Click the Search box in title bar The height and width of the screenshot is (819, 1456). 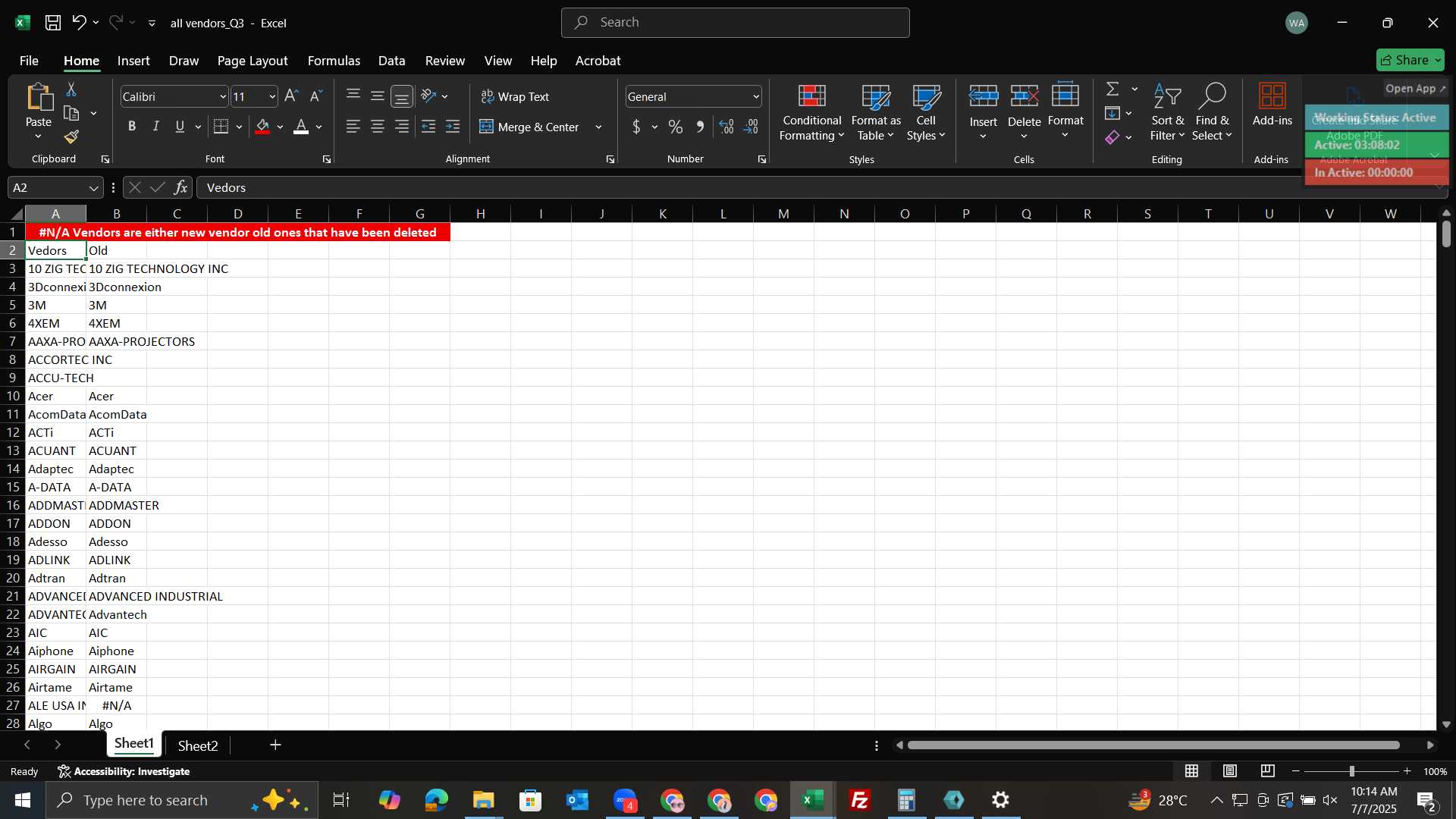pos(735,23)
